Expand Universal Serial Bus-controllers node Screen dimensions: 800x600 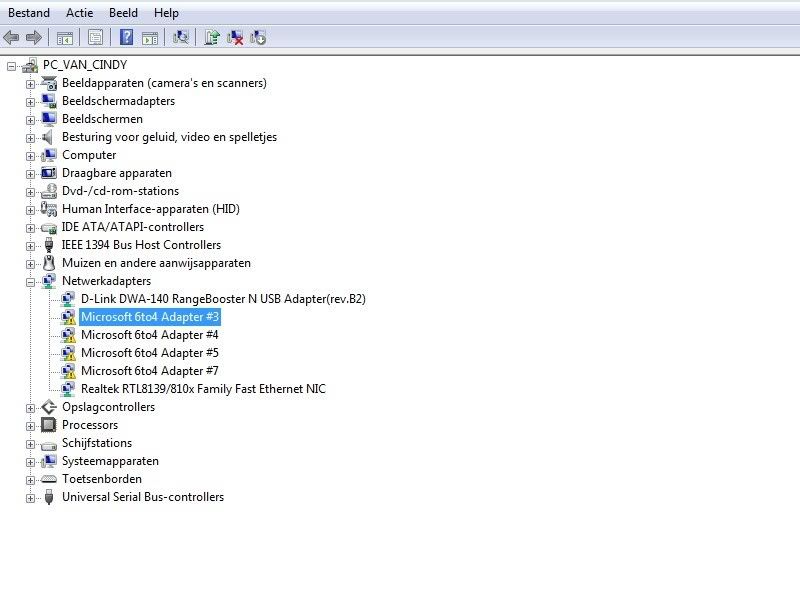[x=30, y=498]
